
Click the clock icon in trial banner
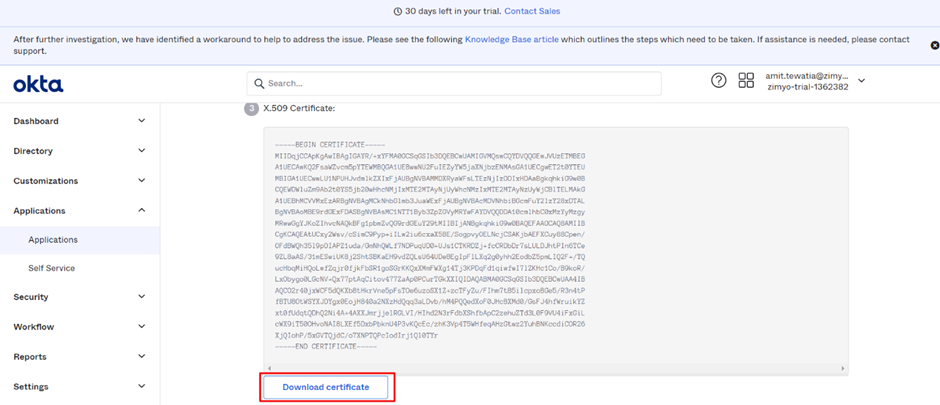397,11
